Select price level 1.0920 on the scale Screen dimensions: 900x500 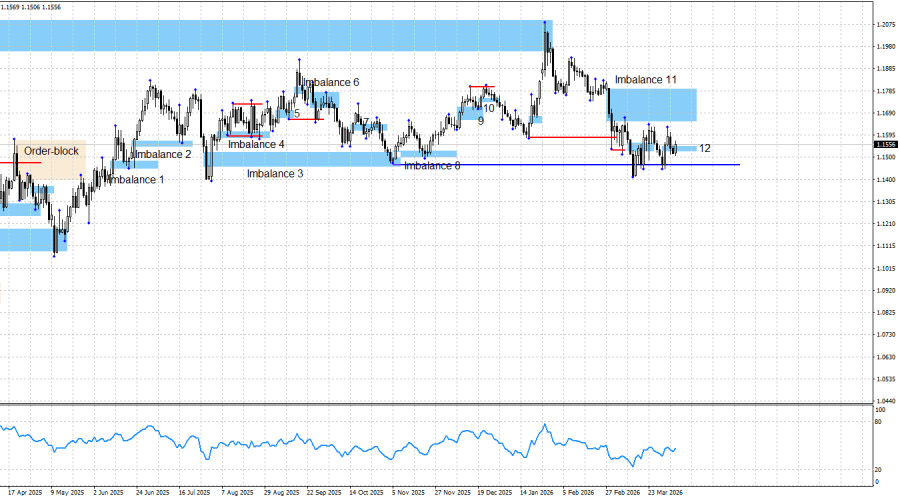(x=886, y=290)
